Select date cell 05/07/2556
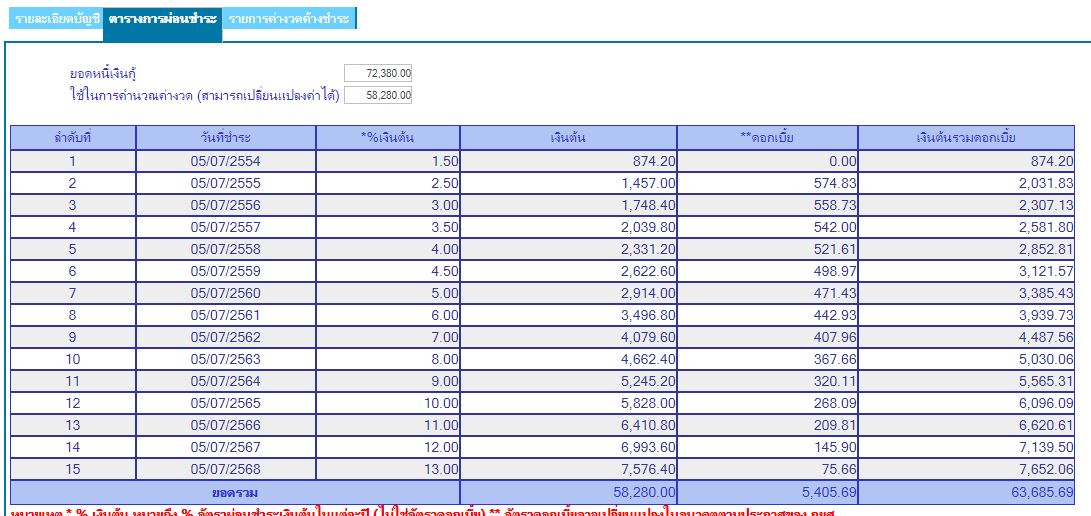Viewport: 1091px width, 516px height. click(225, 205)
